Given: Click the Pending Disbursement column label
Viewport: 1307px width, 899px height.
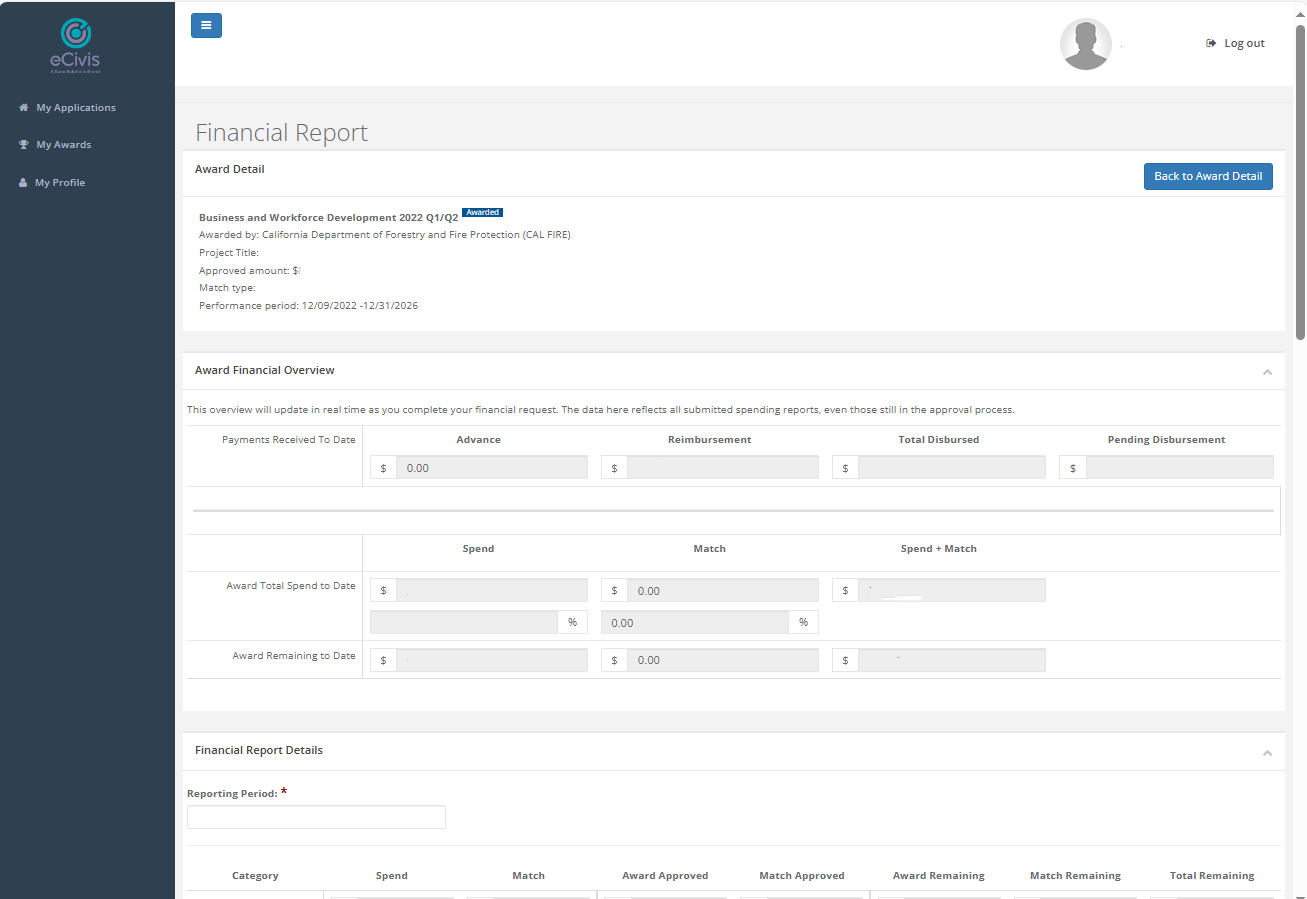Looking at the screenshot, I should (x=1166, y=440).
